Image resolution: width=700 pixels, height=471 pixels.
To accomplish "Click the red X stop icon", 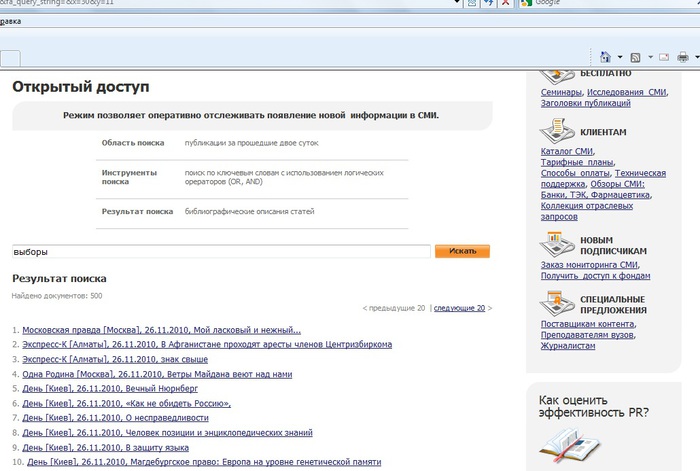I will tap(505, 3).
